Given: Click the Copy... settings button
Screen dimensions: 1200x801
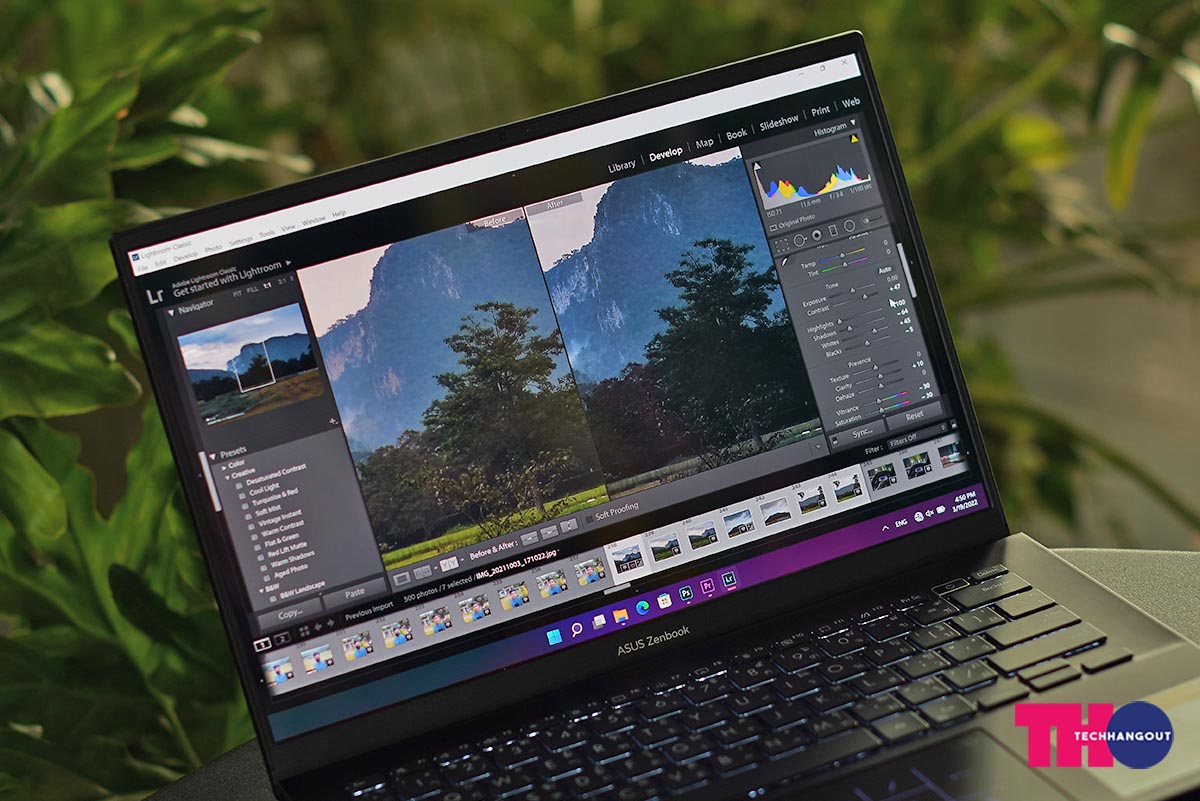Looking at the screenshot, I should (x=289, y=613).
